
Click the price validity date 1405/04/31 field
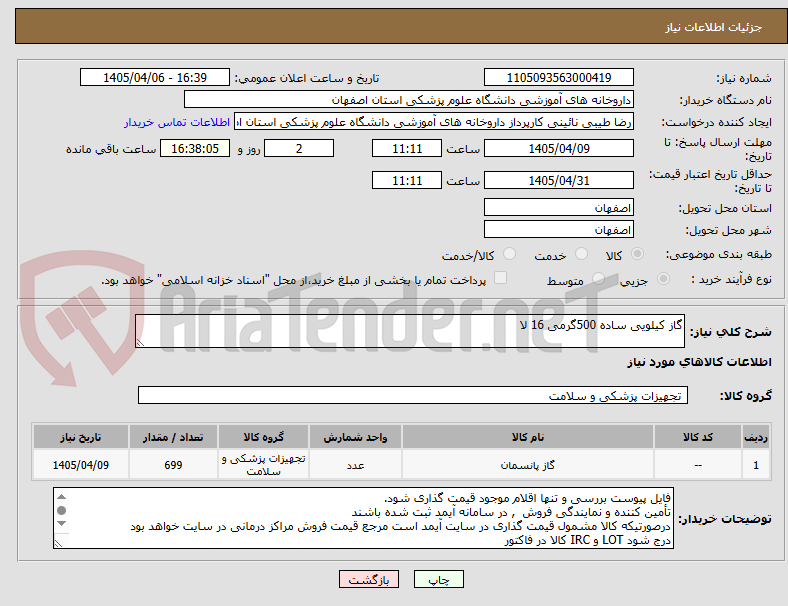[559, 180]
